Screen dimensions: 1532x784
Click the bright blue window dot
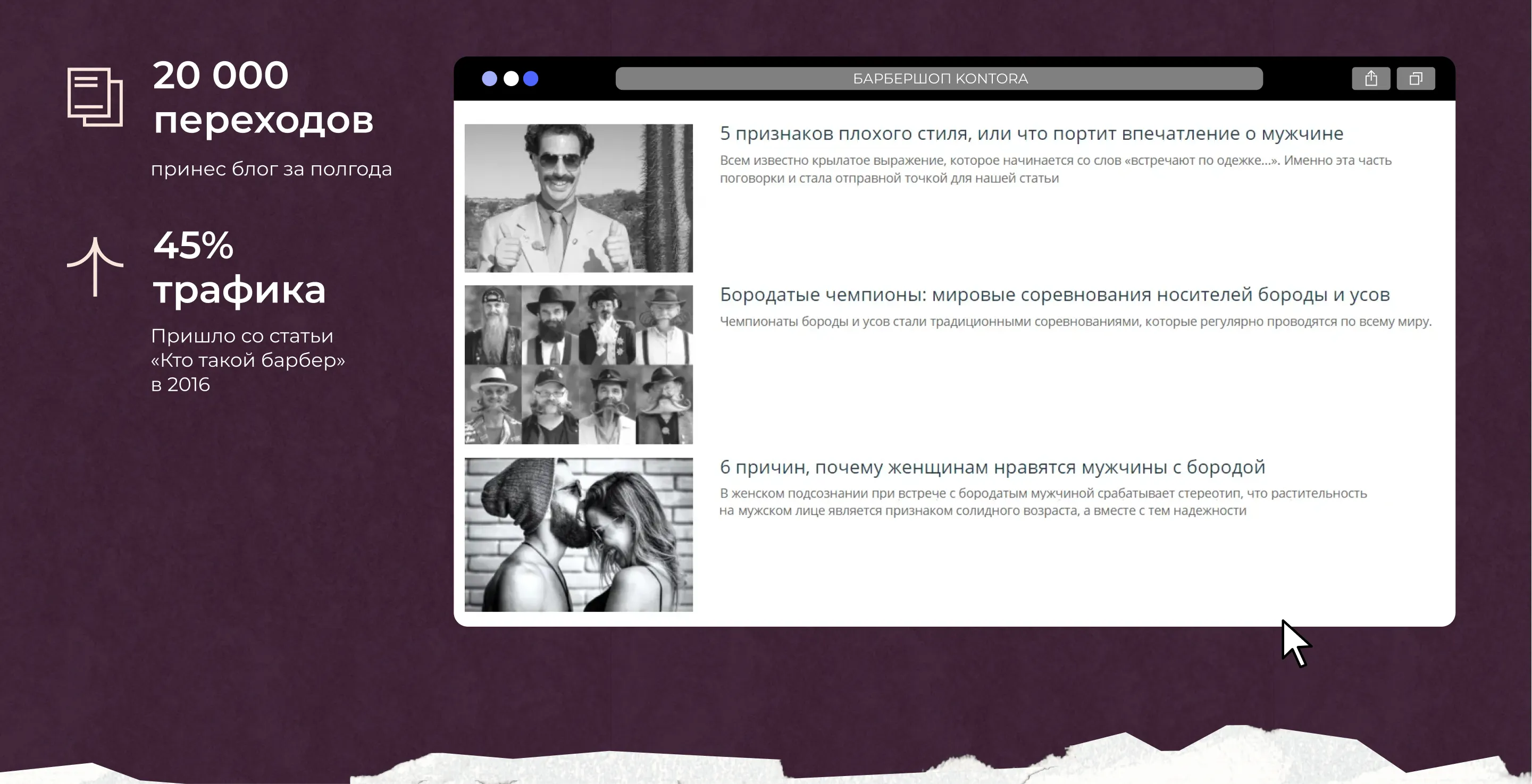pyautogui.click(x=531, y=79)
